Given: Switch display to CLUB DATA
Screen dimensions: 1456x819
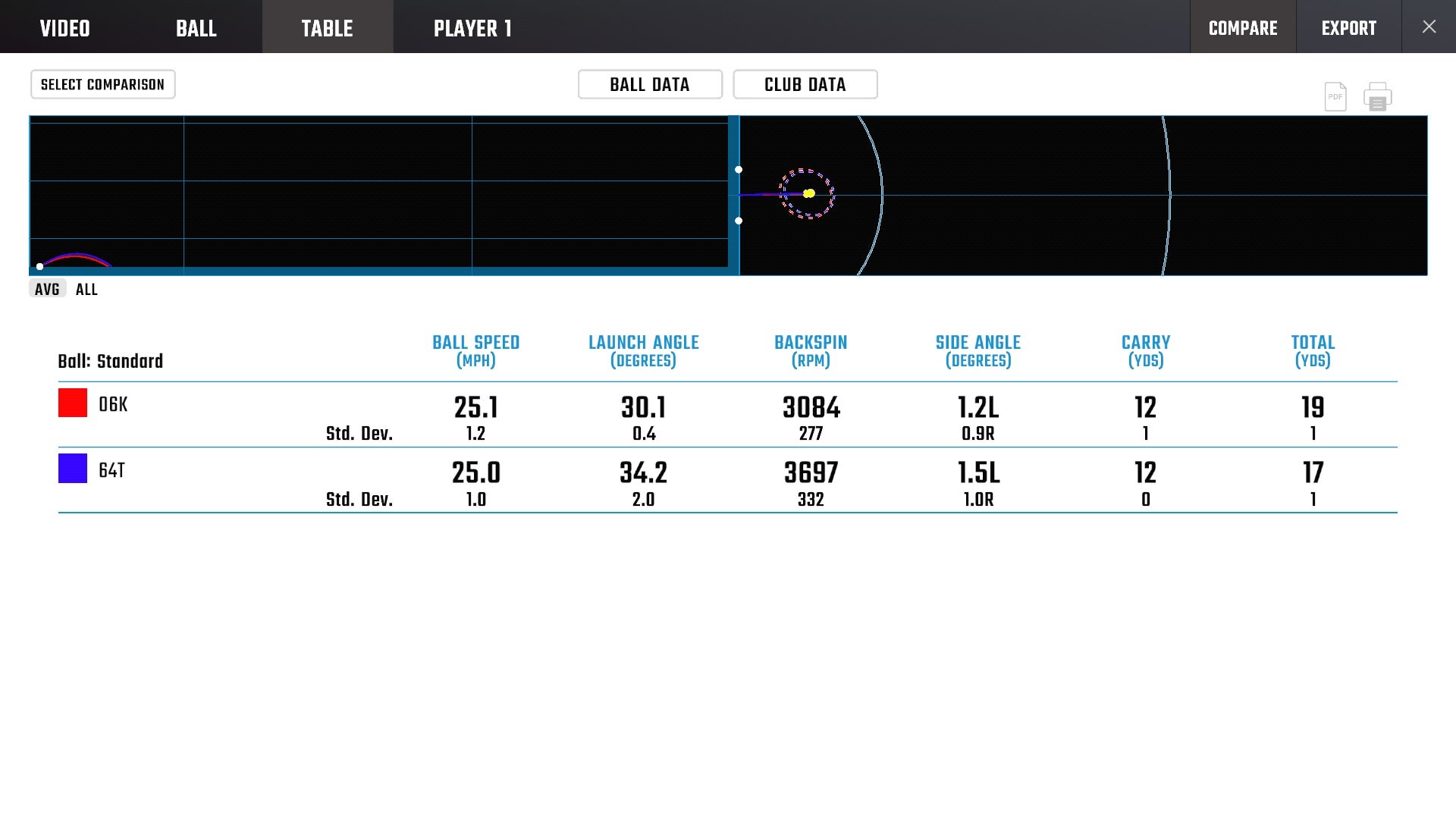Looking at the screenshot, I should click(805, 84).
